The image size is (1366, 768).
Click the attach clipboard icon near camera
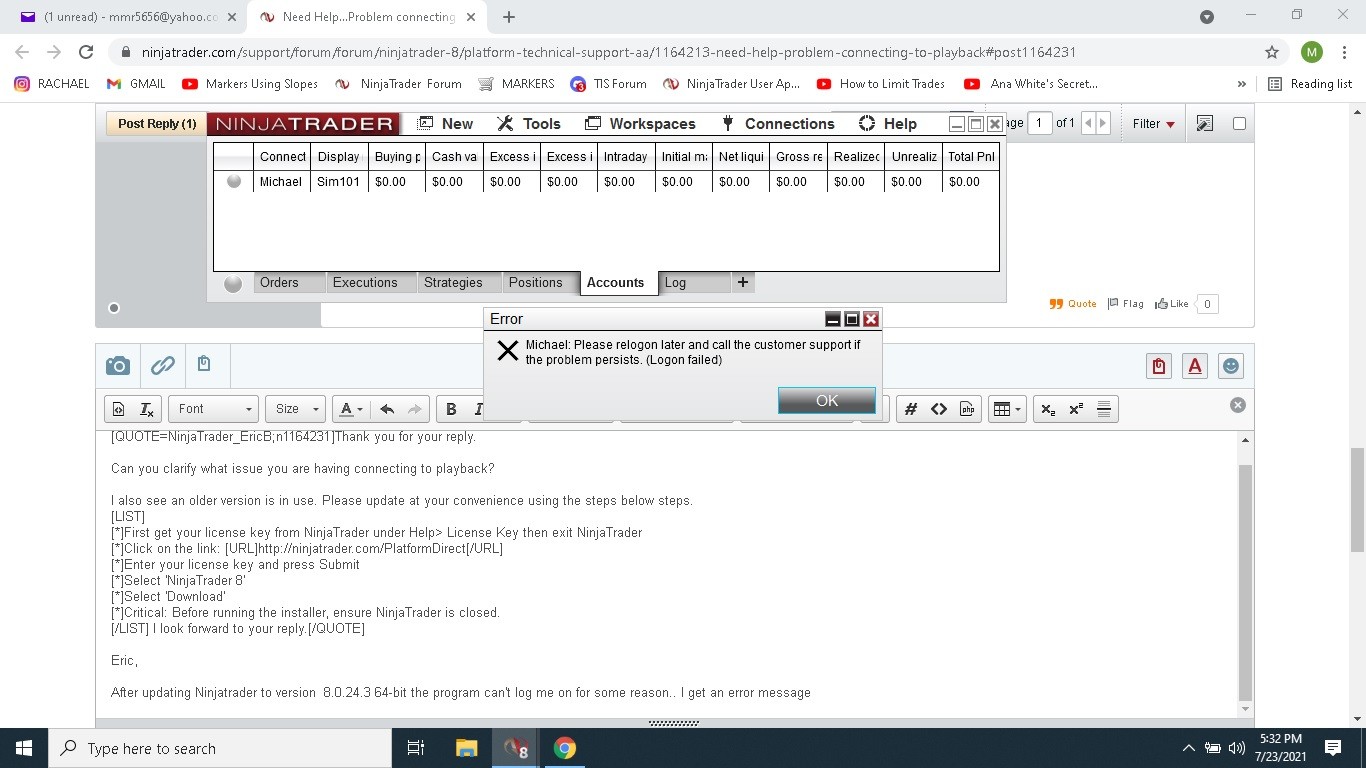[204, 364]
